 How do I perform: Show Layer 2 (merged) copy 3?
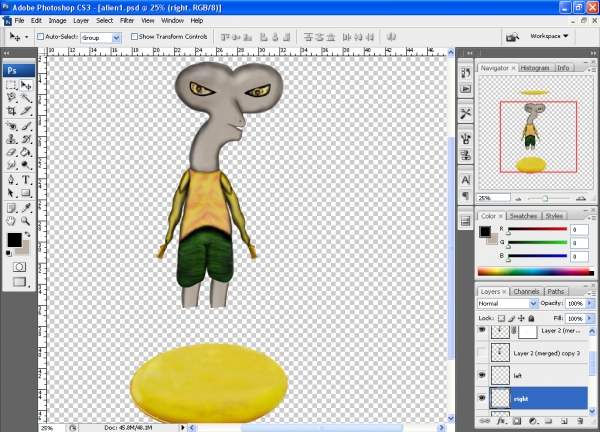click(482, 352)
